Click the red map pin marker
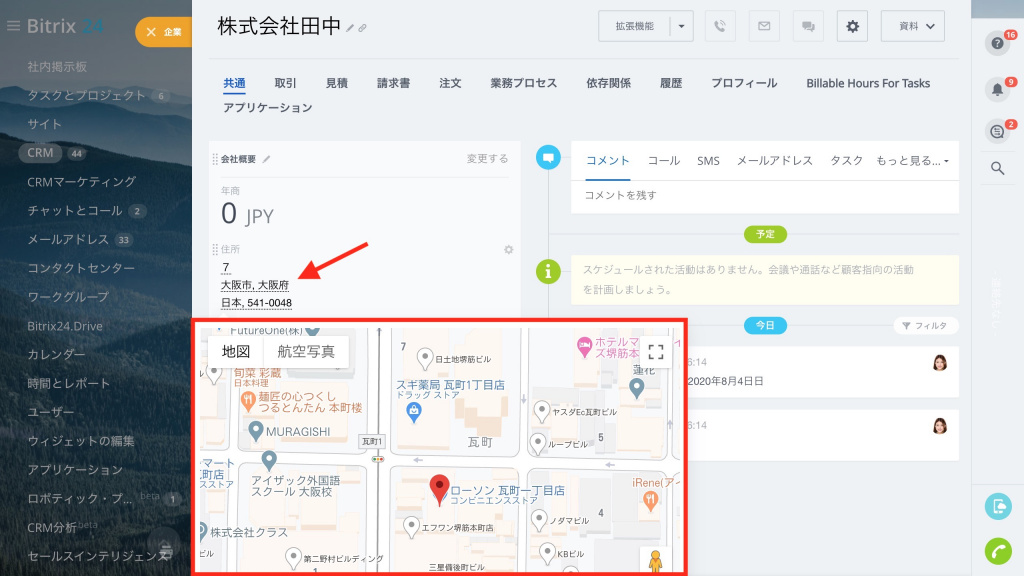Image resolution: width=1024 pixels, height=576 pixels. [x=440, y=490]
